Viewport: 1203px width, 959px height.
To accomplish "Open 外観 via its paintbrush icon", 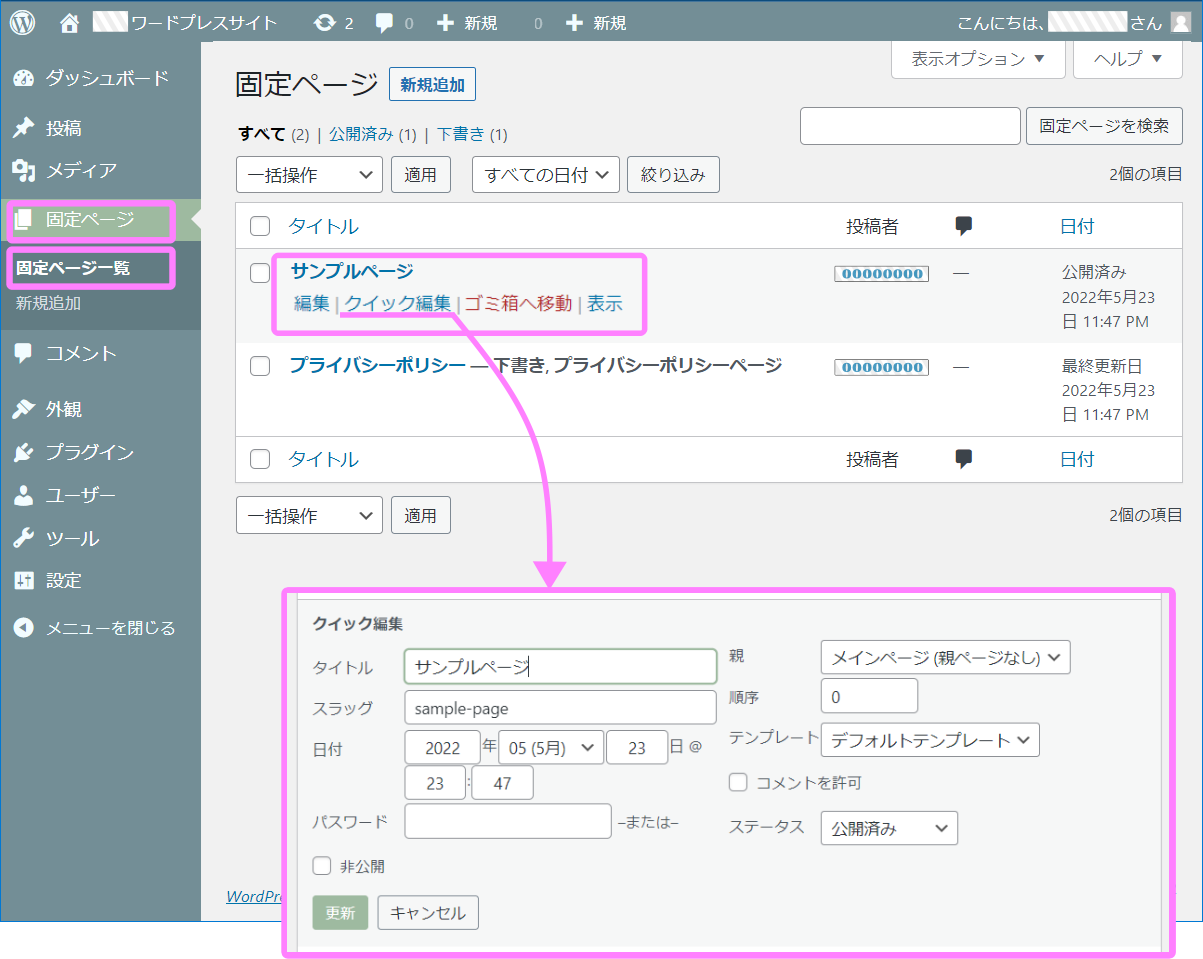I will pos(23,409).
